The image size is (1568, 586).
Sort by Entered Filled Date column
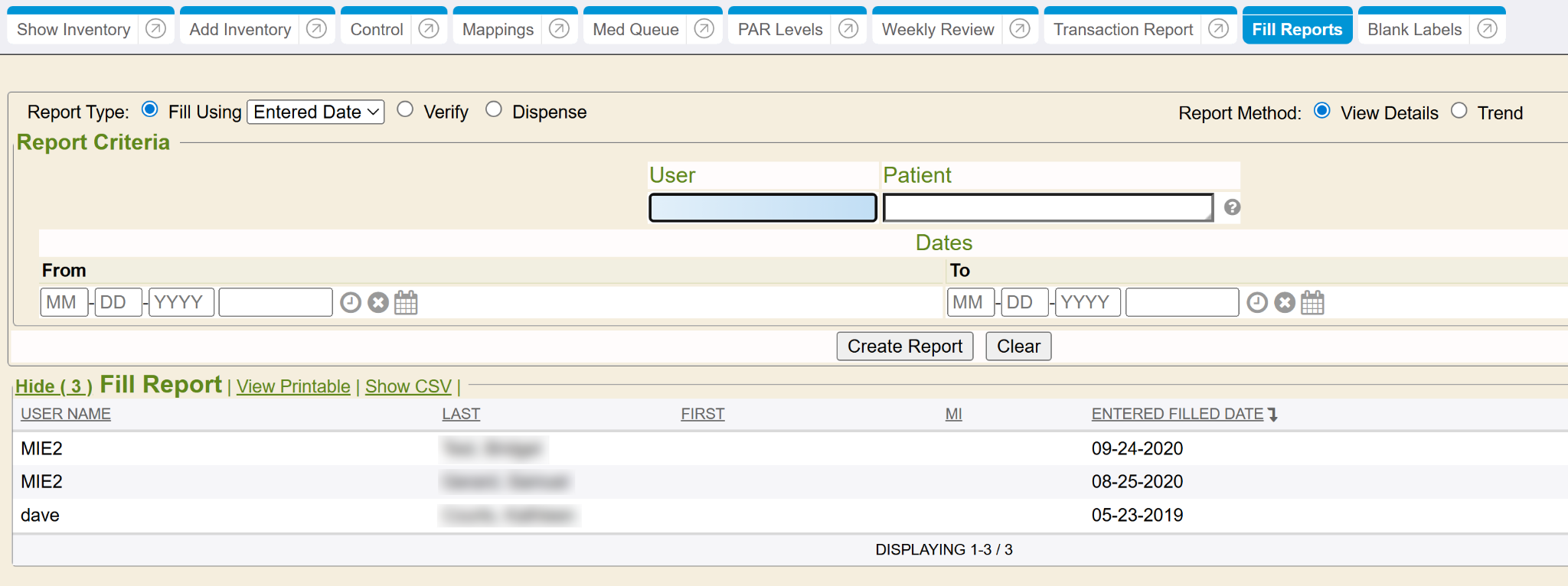pyautogui.click(x=1177, y=414)
